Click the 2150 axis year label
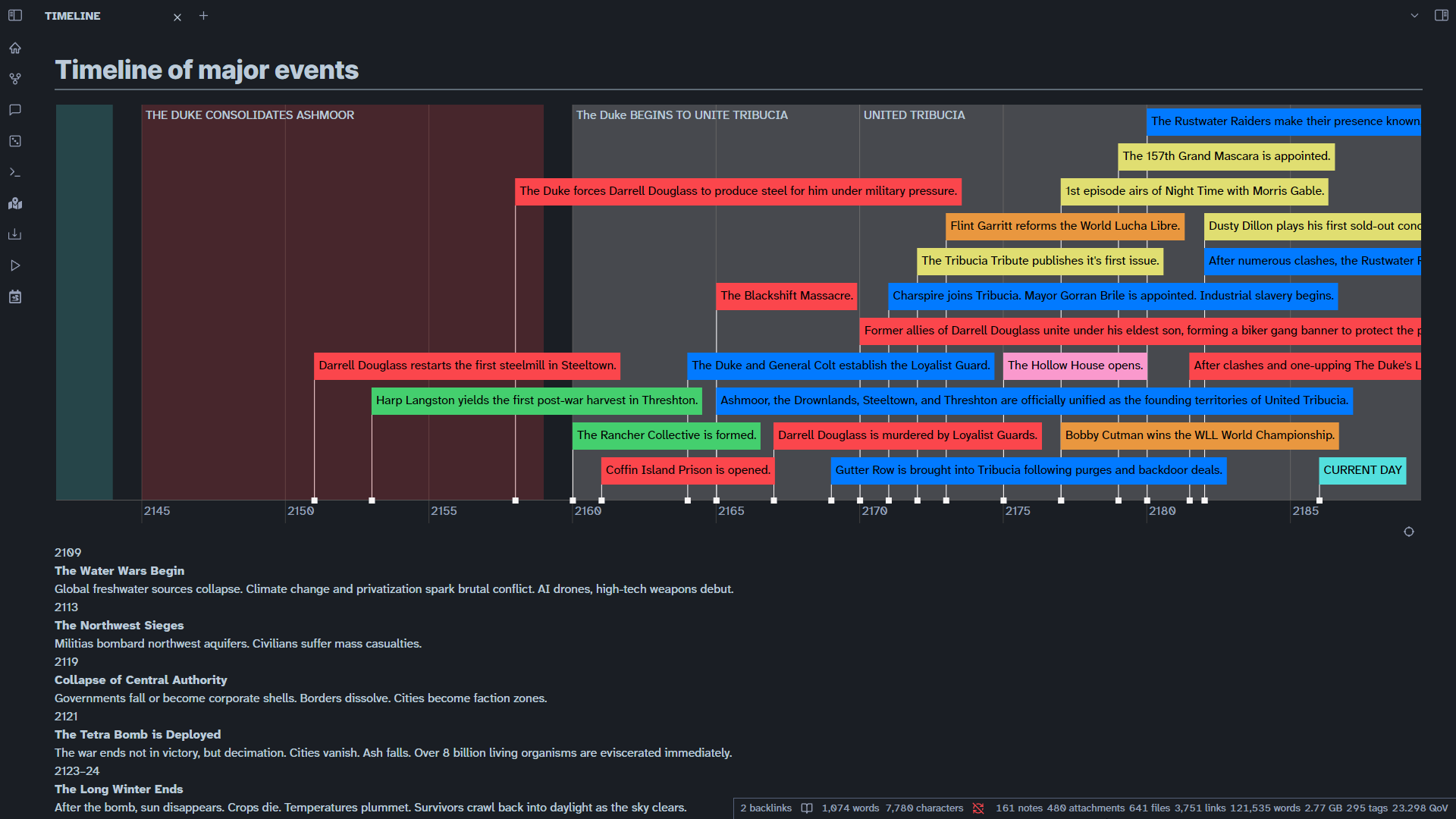 click(300, 511)
